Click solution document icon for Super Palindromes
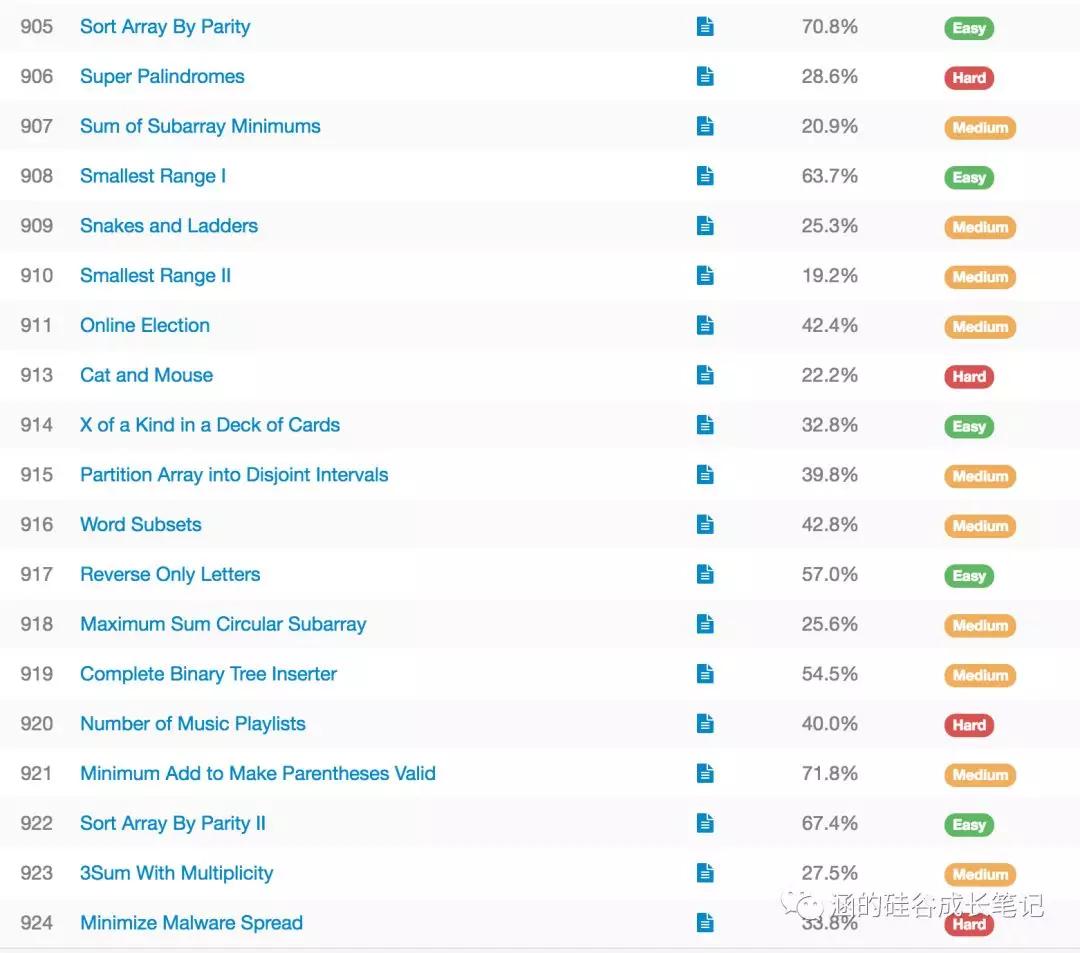The image size is (1080, 953). coord(705,76)
